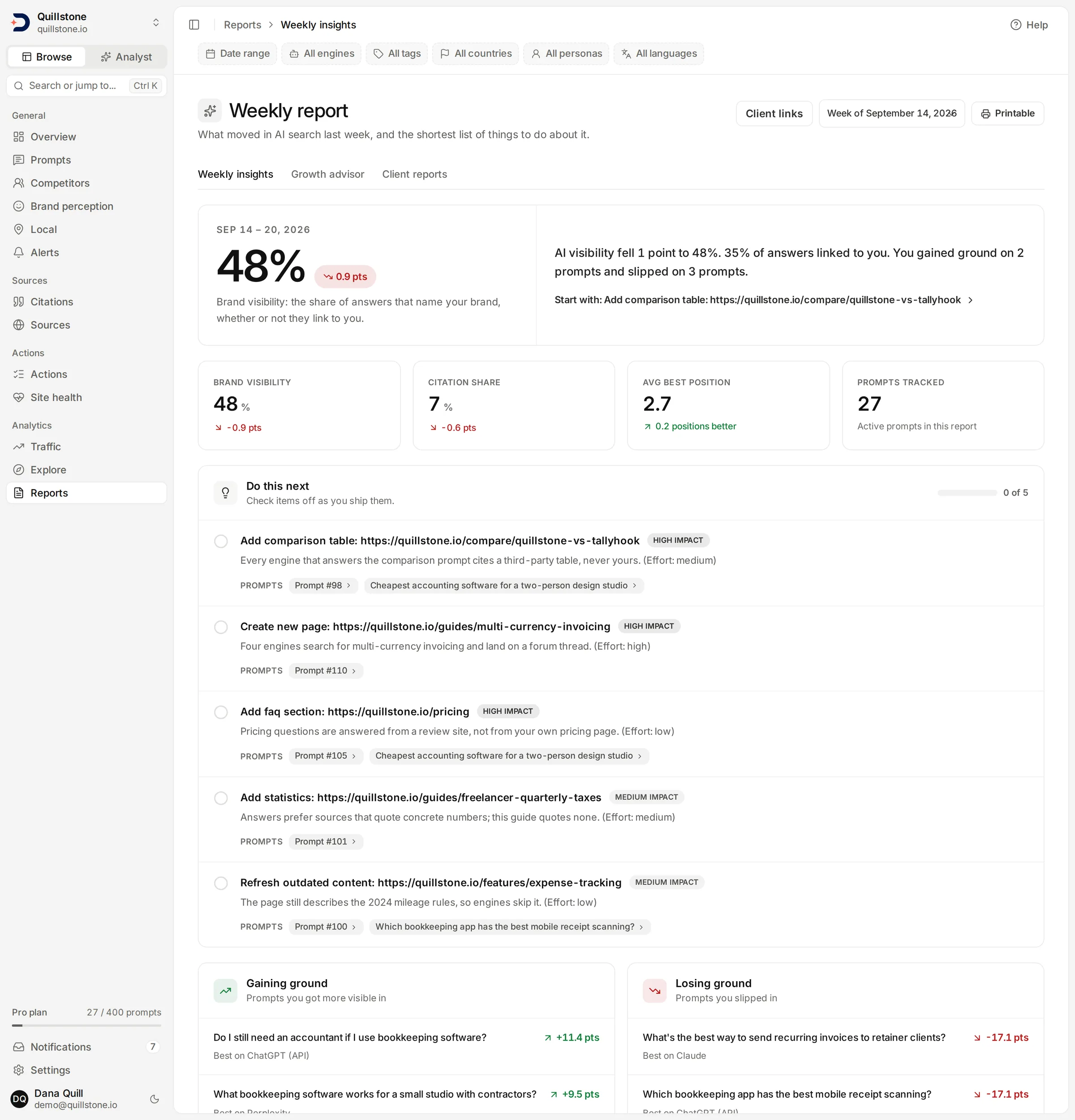Image resolution: width=1075 pixels, height=1120 pixels.
Task: Open the Date range filter
Action: click(237, 54)
